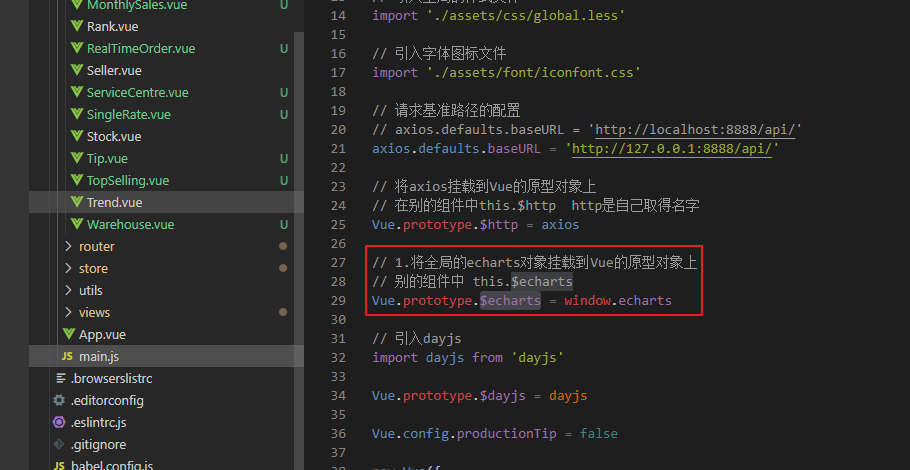This screenshot has height=470, width=910.
Task: Click the false value on line 36
Action: [599, 433]
